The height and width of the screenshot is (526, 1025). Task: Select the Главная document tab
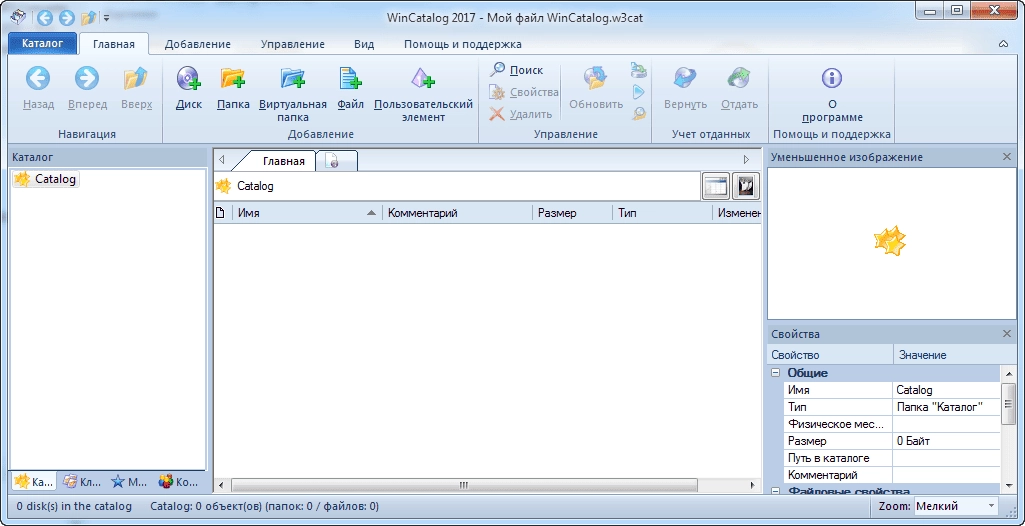(283, 161)
